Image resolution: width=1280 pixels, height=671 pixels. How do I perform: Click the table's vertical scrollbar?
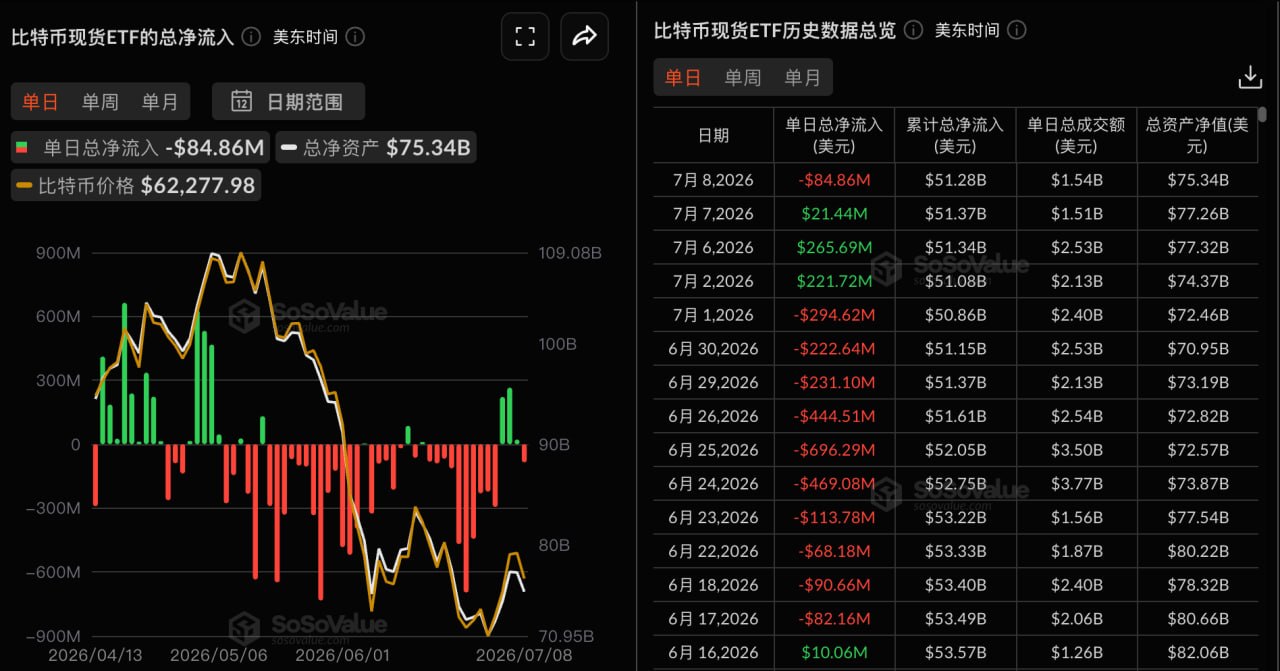pos(1263,114)
